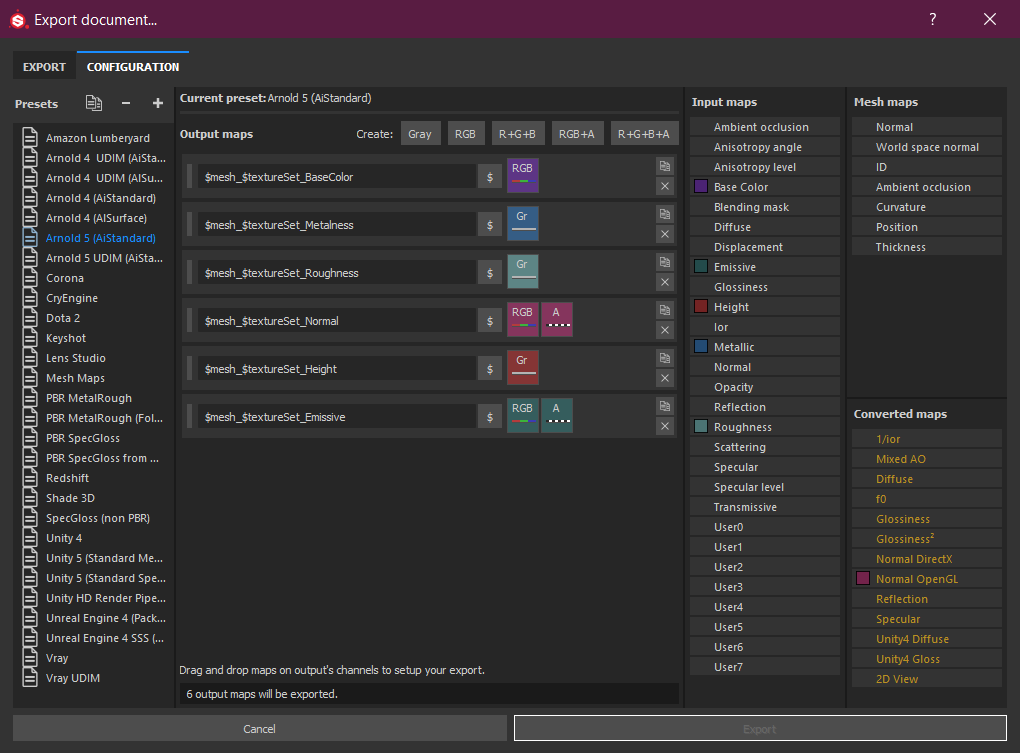Click the A channel of the Normal map
The width and height of the screenshot is (1020, 753).
tap(557, 320)
